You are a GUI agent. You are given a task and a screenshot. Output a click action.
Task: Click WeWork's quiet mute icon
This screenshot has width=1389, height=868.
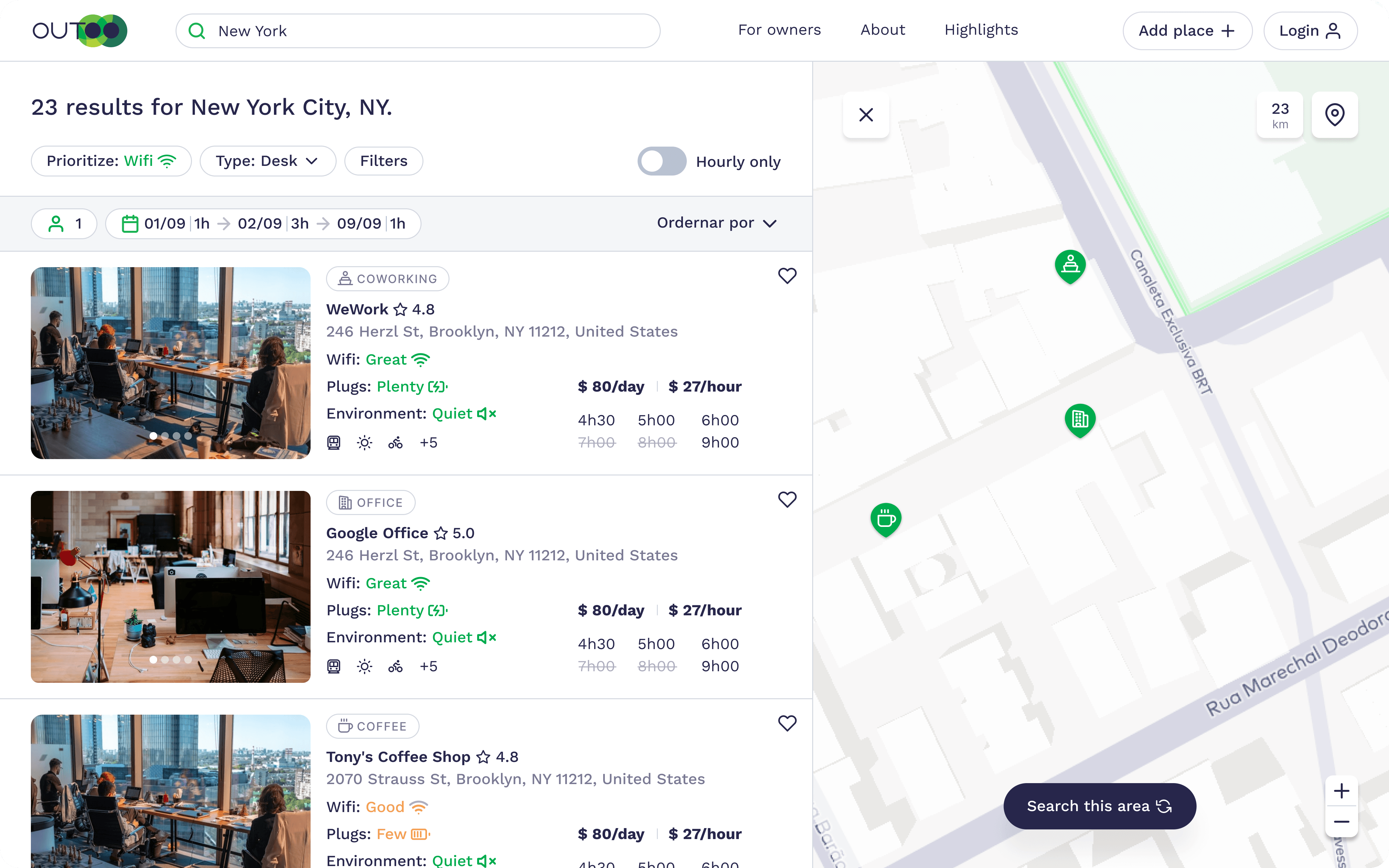point(487,414)
